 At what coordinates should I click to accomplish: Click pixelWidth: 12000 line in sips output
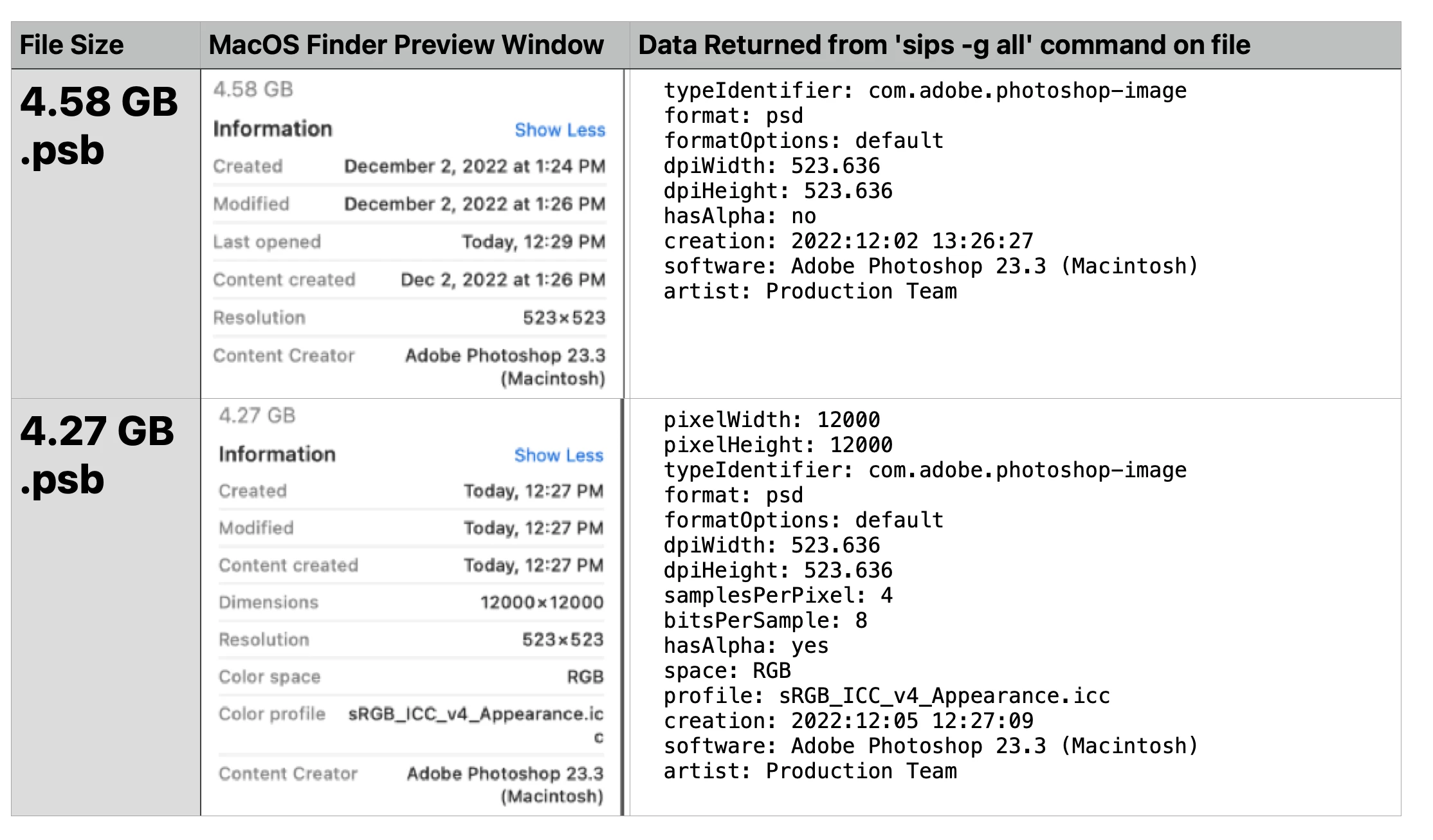coord(771,420)
